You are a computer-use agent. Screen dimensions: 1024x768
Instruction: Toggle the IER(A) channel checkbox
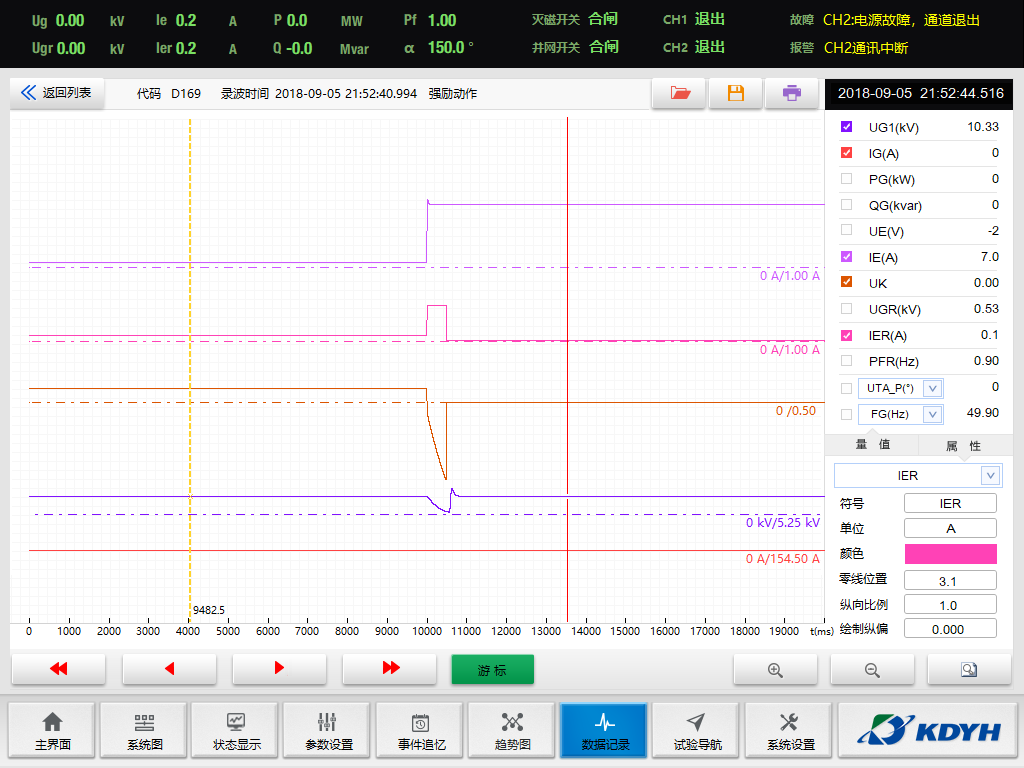[x=847, y=335]
